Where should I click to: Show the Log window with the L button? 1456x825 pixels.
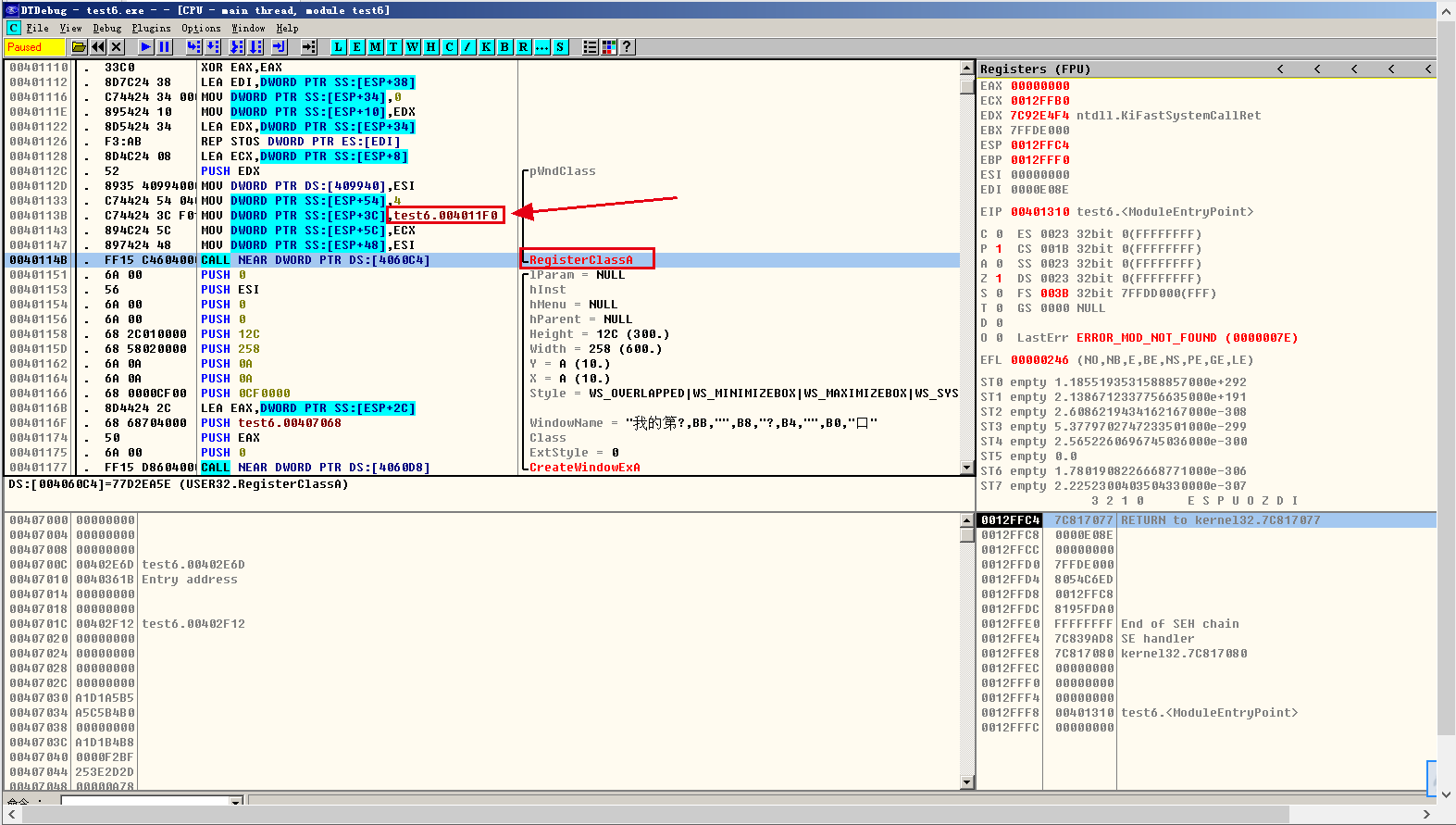coord(339,47)
